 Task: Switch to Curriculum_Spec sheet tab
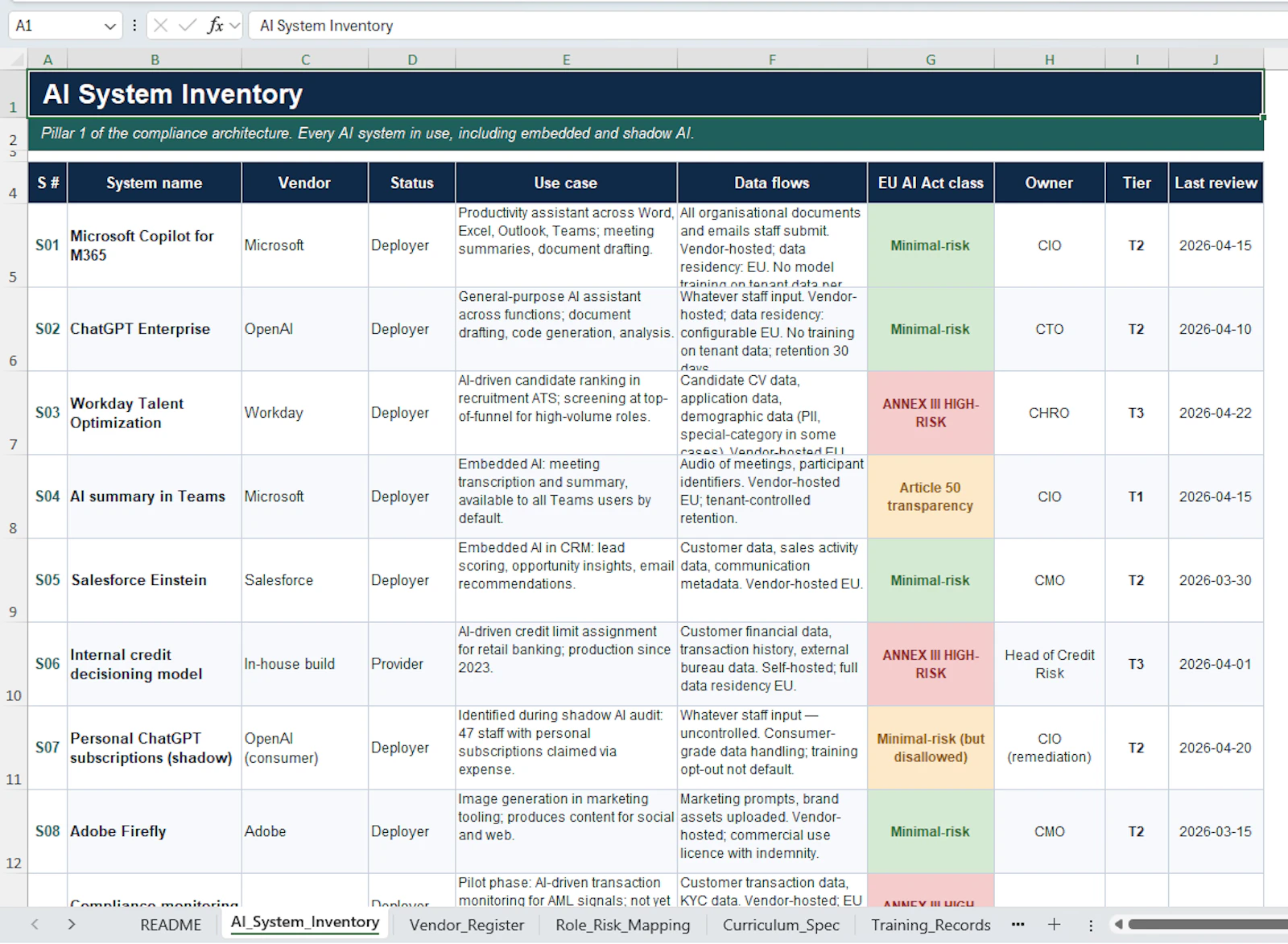[x=781, y=925]
